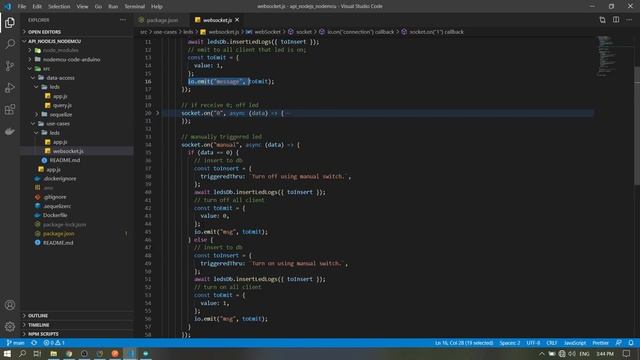Change file encoding via UTF-8

(x=533, y=343)
